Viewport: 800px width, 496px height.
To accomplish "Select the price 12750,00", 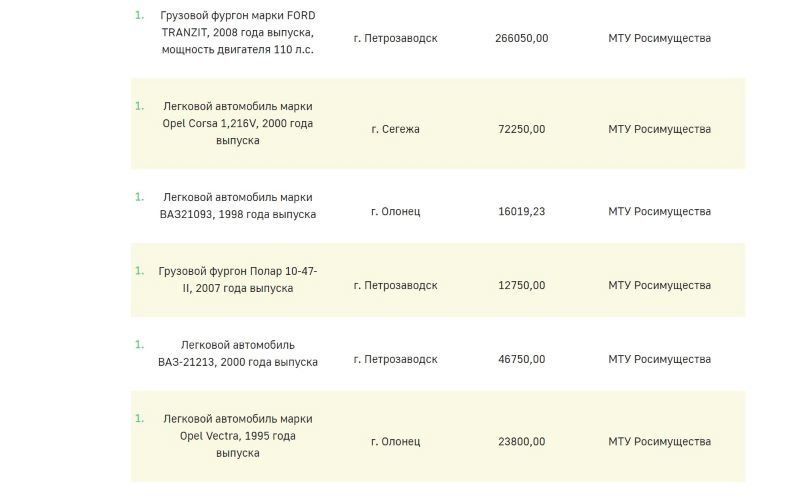I will point(521,285).
